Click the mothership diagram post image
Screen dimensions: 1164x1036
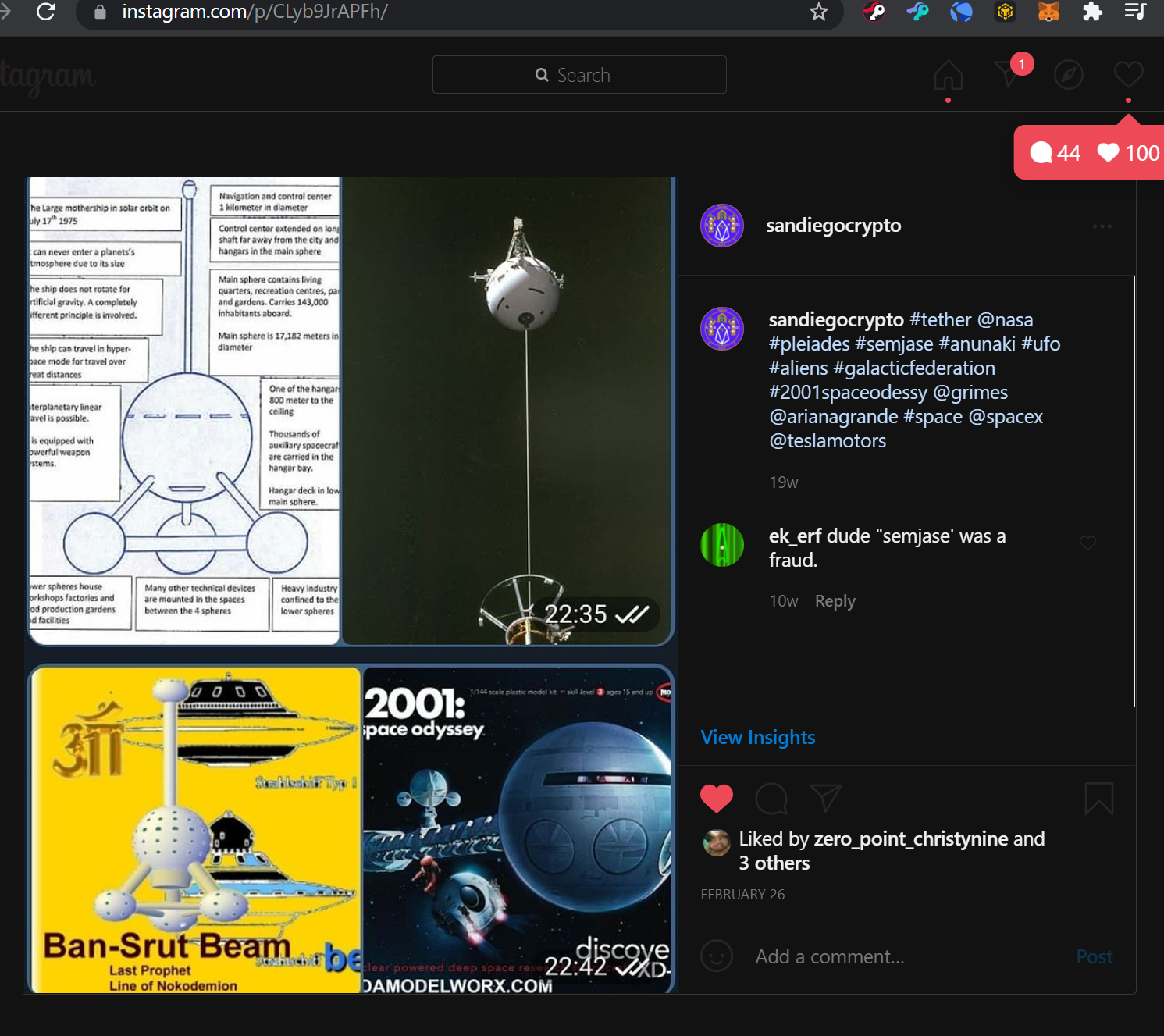point(184,411)
